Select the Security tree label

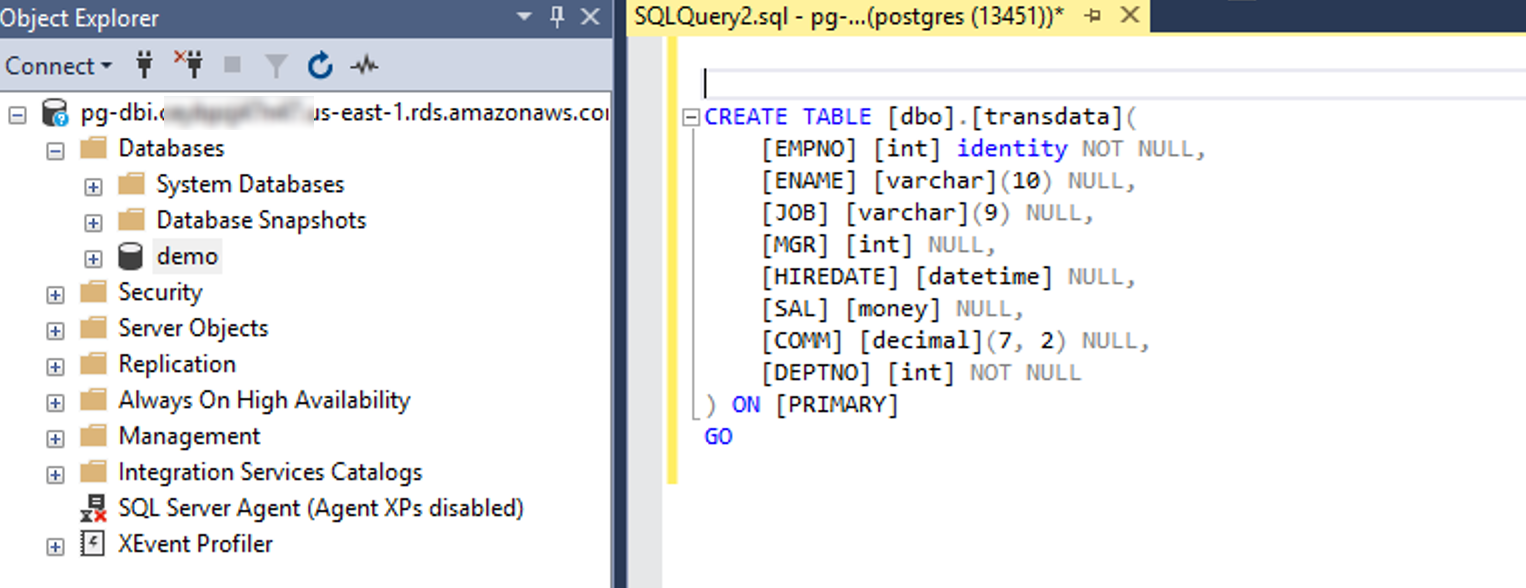160,292
